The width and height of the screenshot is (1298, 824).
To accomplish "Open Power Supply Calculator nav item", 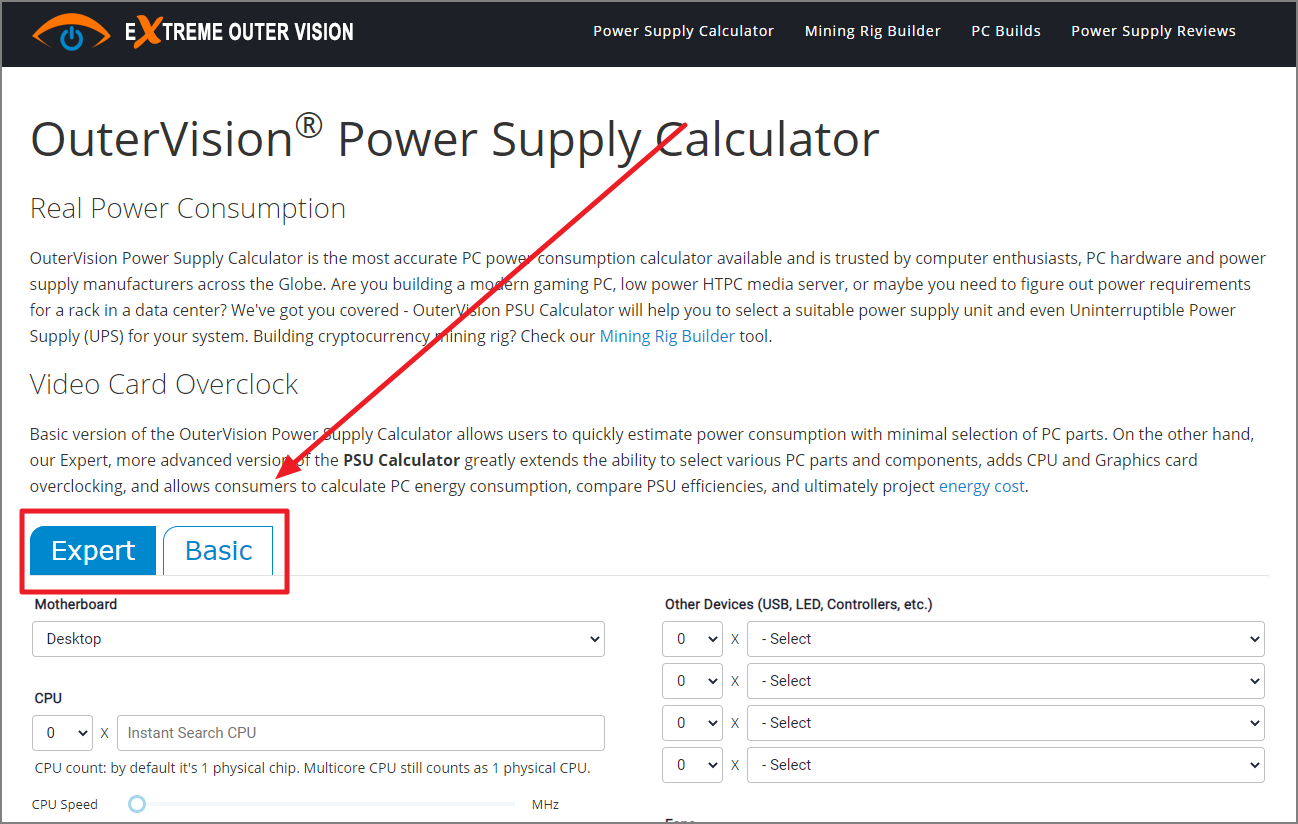I will [683, 31].
